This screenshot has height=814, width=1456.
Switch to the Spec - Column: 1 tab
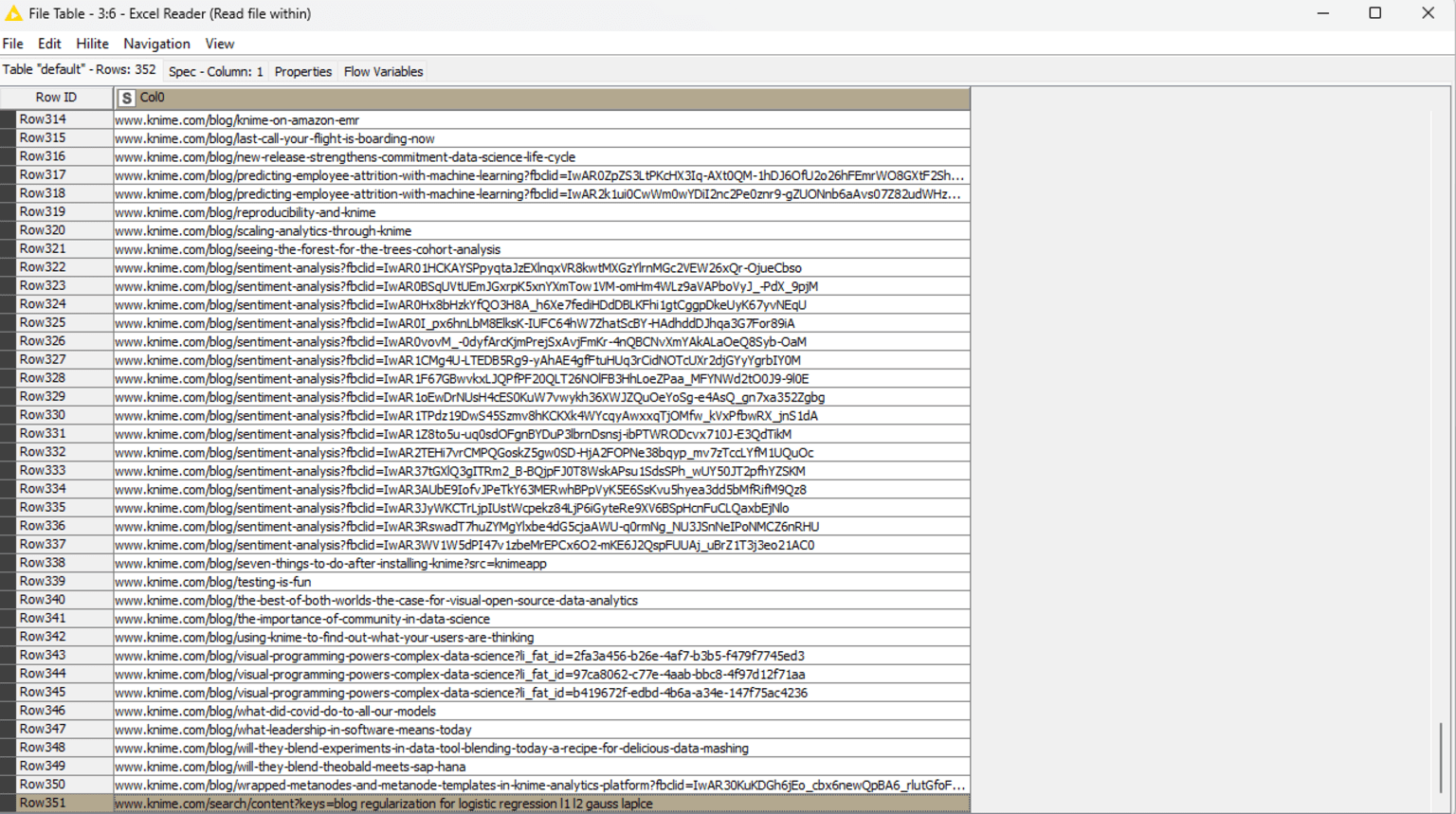(x=216, y=71)
